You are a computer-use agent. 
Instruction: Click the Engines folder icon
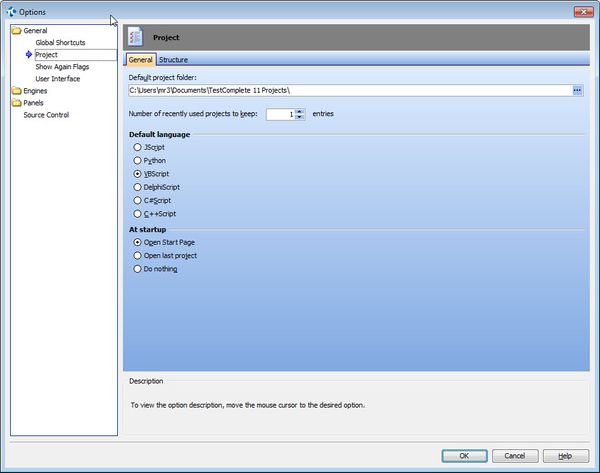coord(16,91)
